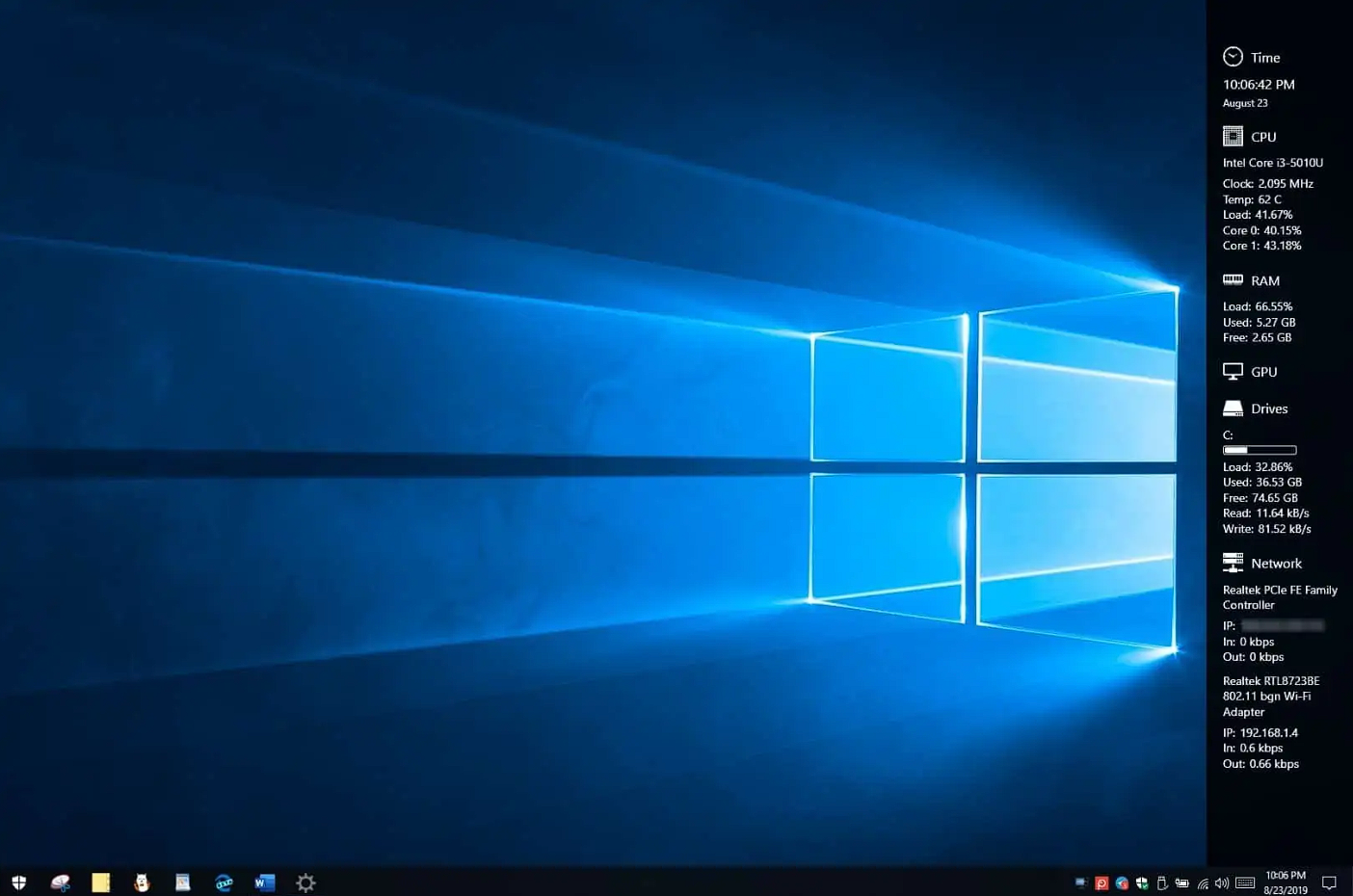Click the In: 0 kbps reading
Viewport: 1353px width, 896px height.
pyautogui.click(x=1249, y=642)
